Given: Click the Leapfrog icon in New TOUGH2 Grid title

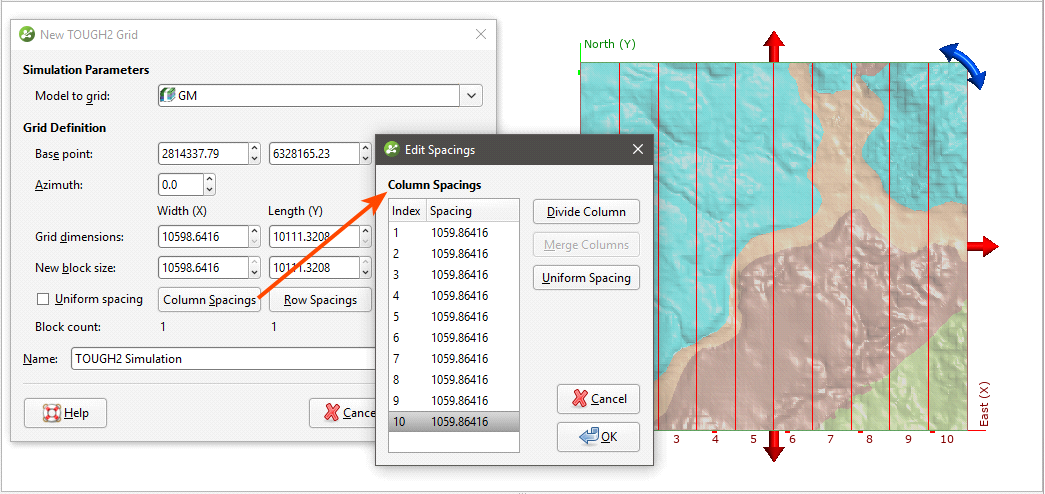Looking at the screenshot, I should pos(27,34).
